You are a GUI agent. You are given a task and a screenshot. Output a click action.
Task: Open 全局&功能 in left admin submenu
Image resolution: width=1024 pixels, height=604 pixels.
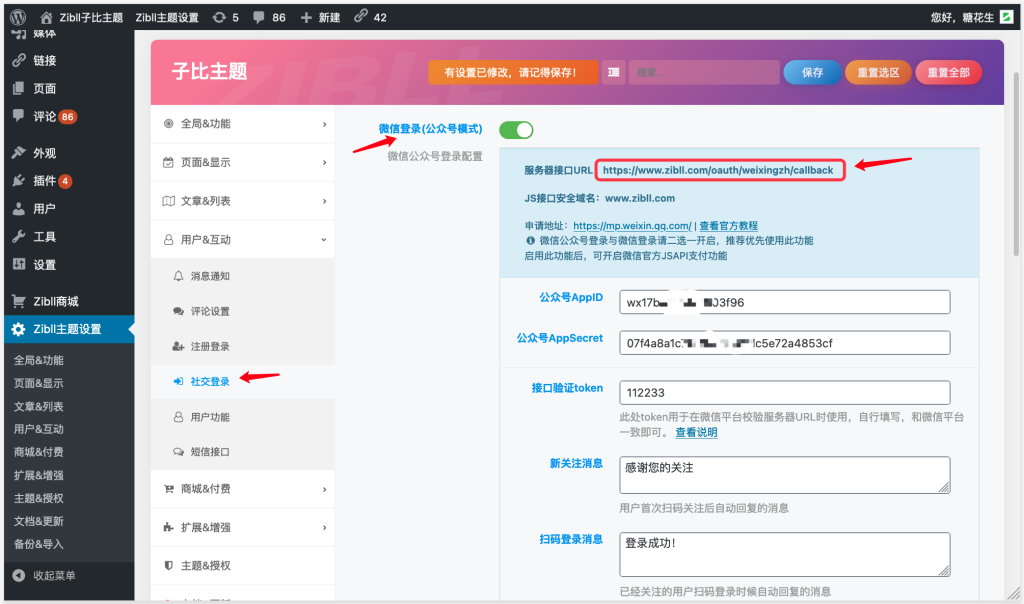39,360
